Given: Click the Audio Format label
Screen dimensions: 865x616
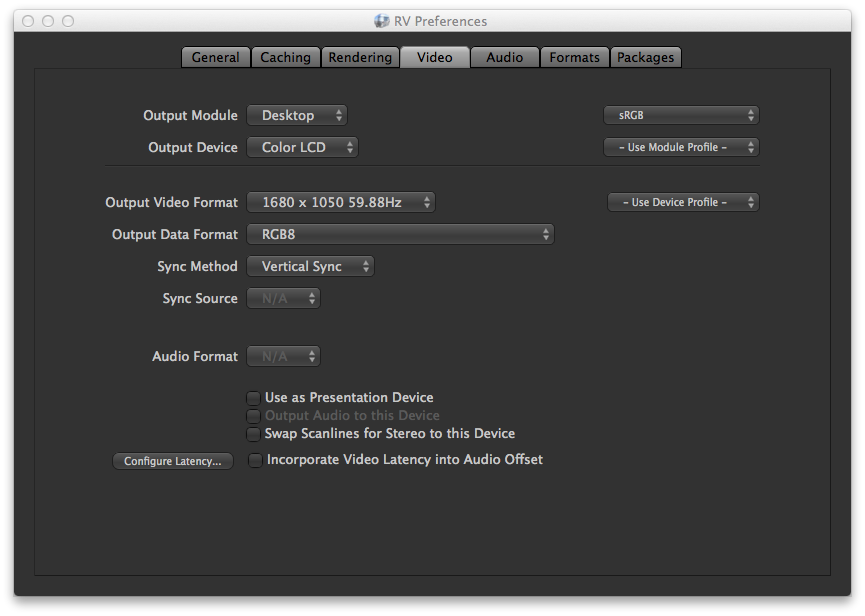Looking at the screenshot, I should click(195, 356).
